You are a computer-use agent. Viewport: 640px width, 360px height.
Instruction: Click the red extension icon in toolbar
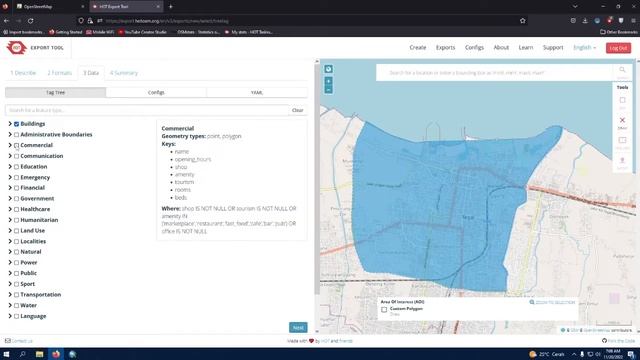pyautogui.click(x=609, y=21)
